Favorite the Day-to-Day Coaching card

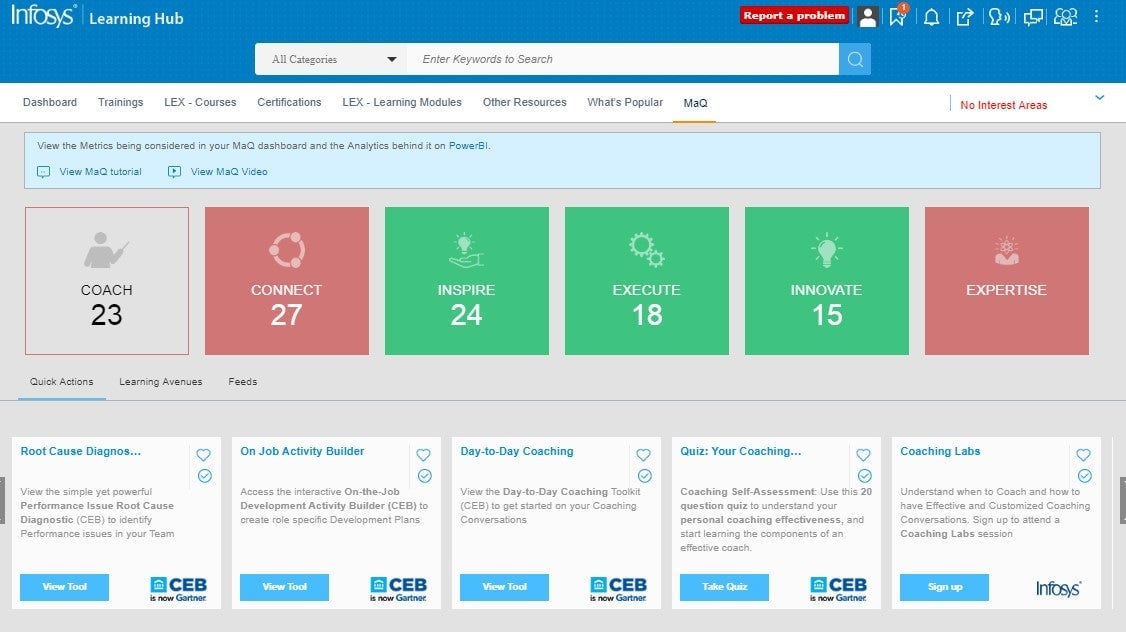point(643,455)
